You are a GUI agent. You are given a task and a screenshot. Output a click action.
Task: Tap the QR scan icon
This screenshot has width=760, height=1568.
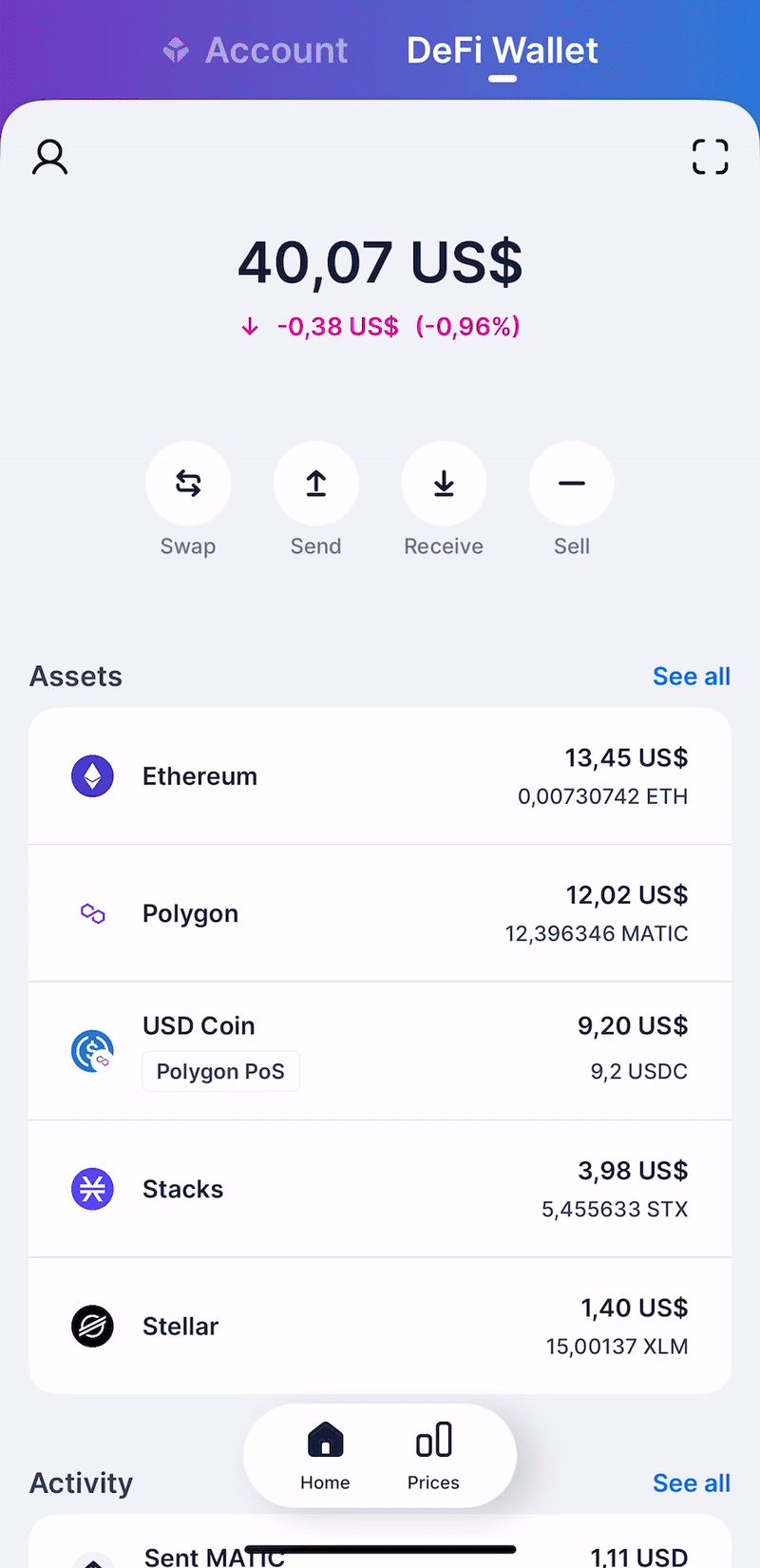click(710, 157)
